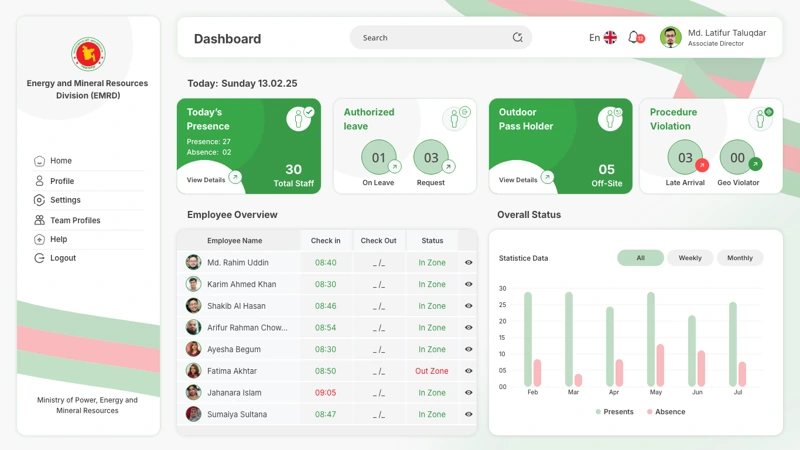Click Md. Latifur Taluqdar's profile avatar
800x450 pixels.
click(x=670, y=37)
